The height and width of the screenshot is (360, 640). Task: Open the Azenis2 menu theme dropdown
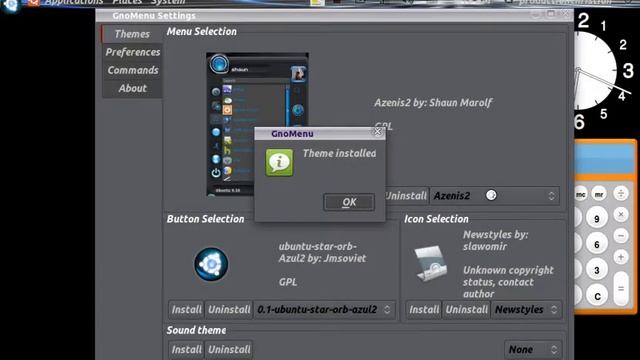click(494, 196)
